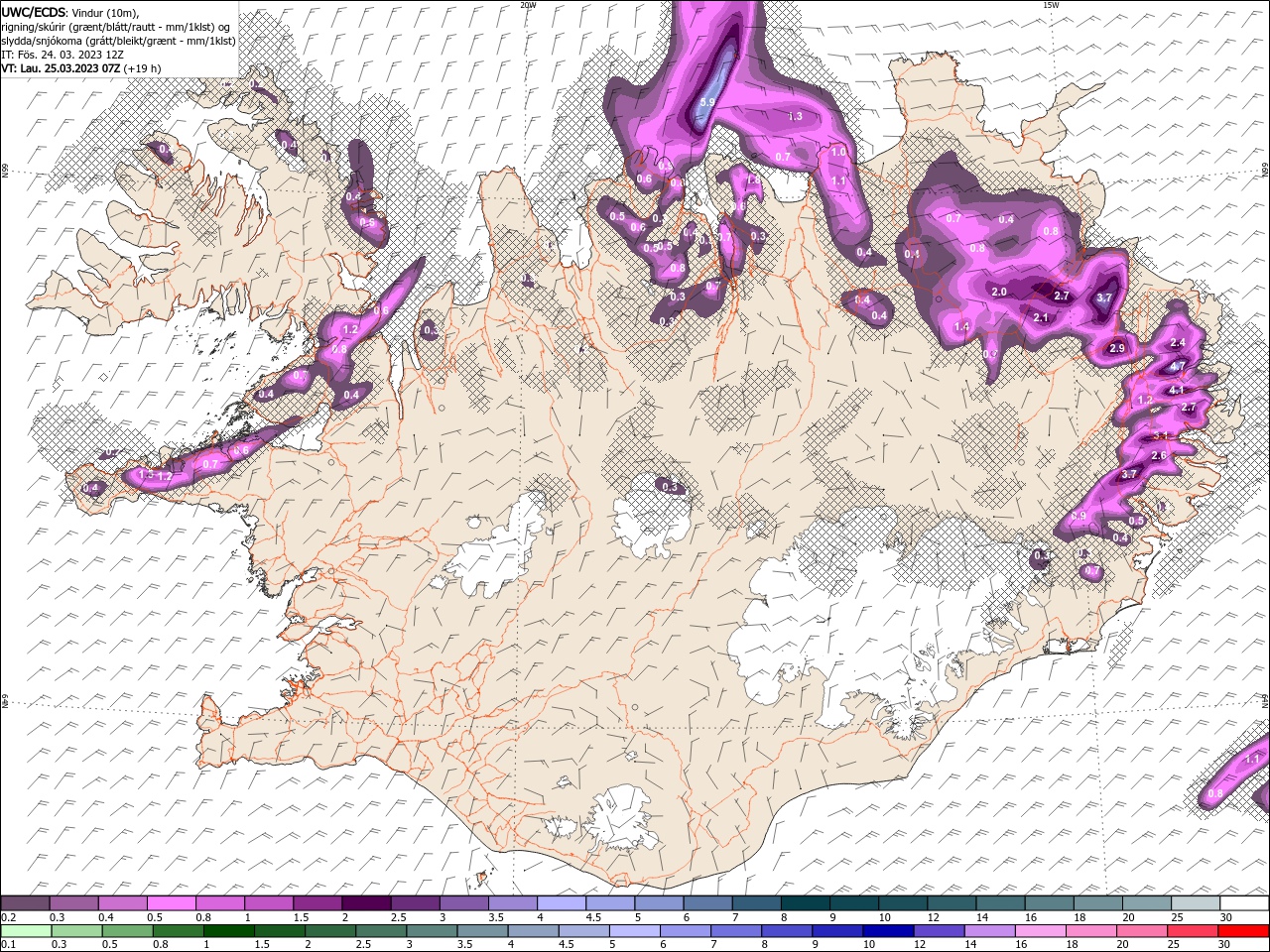Click the 'rigning/skúrir' description line
The height and width of the screenshot is (952, 1270).
pos(117,26)
